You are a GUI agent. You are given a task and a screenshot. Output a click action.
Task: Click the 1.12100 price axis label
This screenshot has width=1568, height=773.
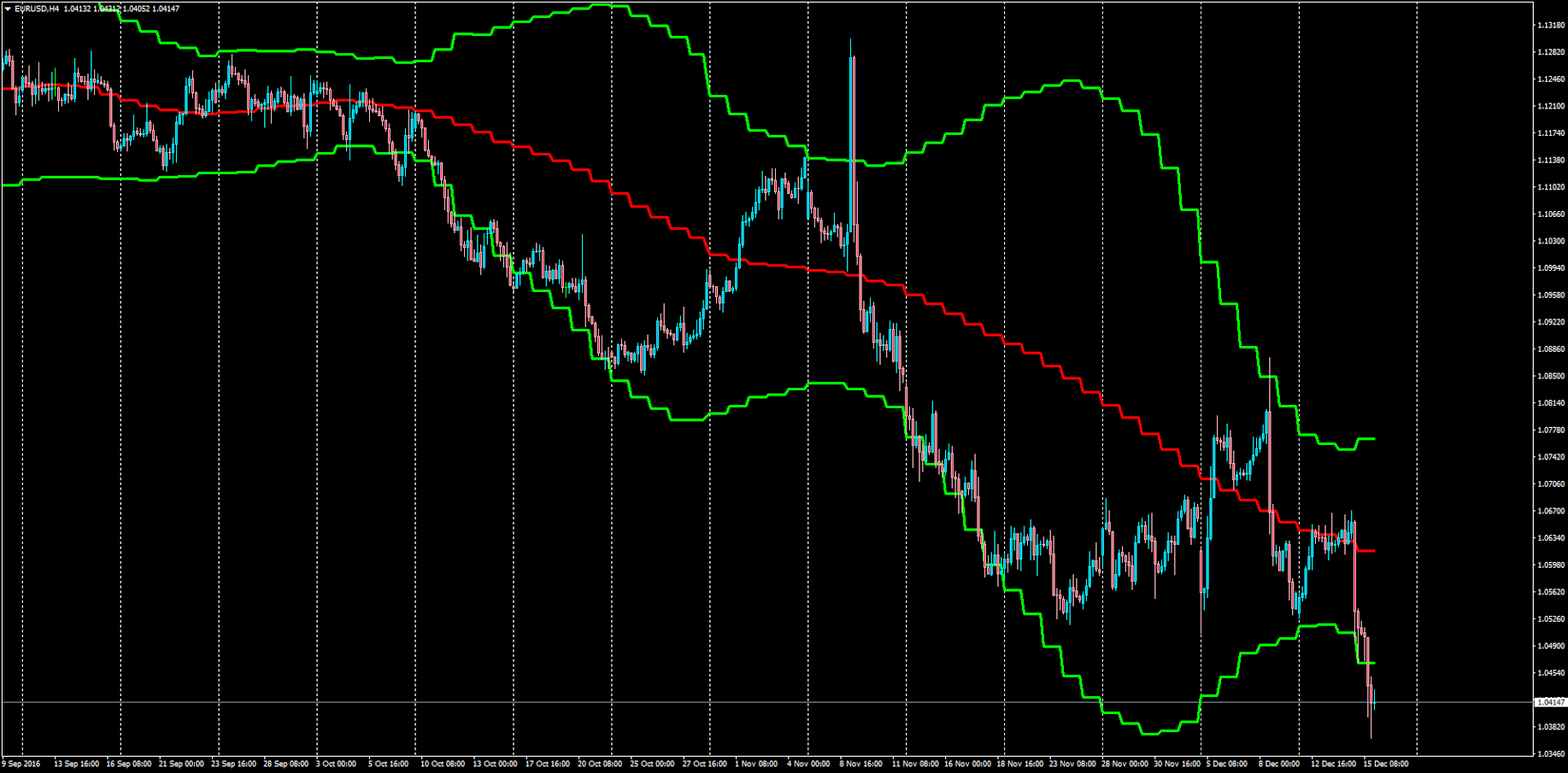click(x=1551, y=106)
